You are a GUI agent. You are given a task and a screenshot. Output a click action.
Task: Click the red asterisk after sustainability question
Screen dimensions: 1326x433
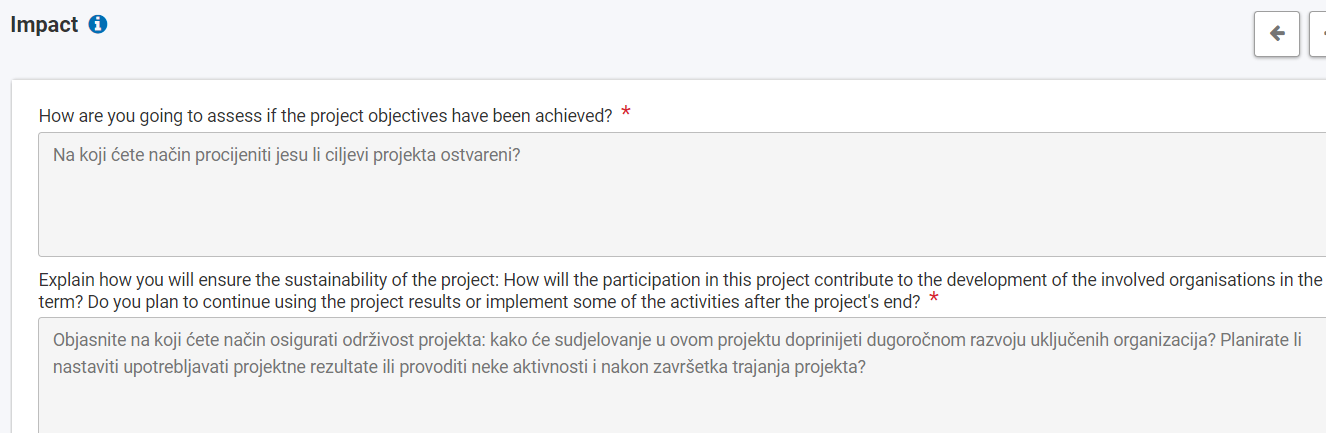pyautogui.click(x=934, y=299)
